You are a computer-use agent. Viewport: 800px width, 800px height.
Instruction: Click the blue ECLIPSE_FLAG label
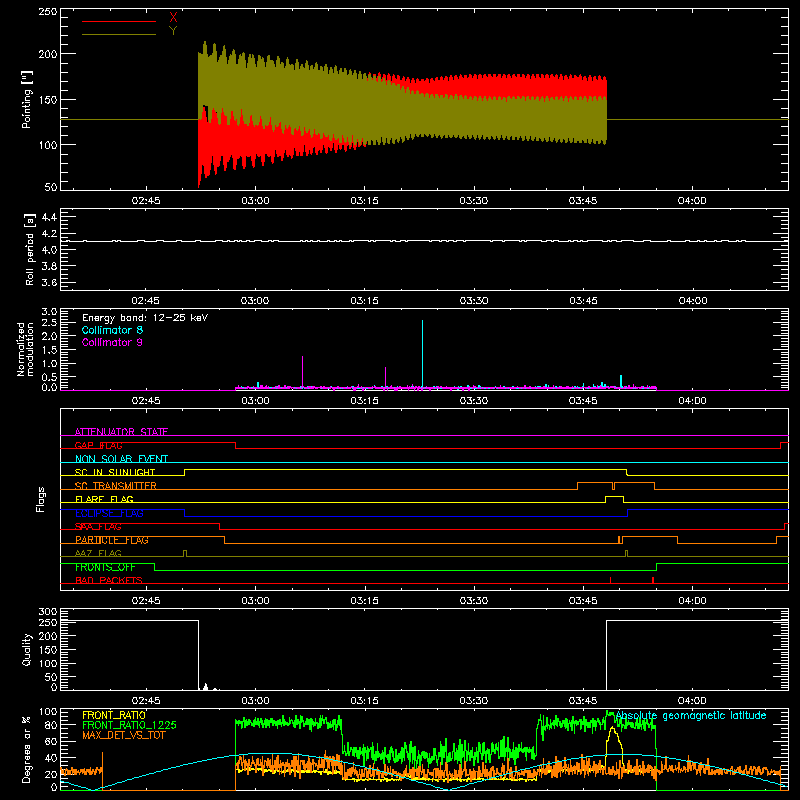pos(109,513)
